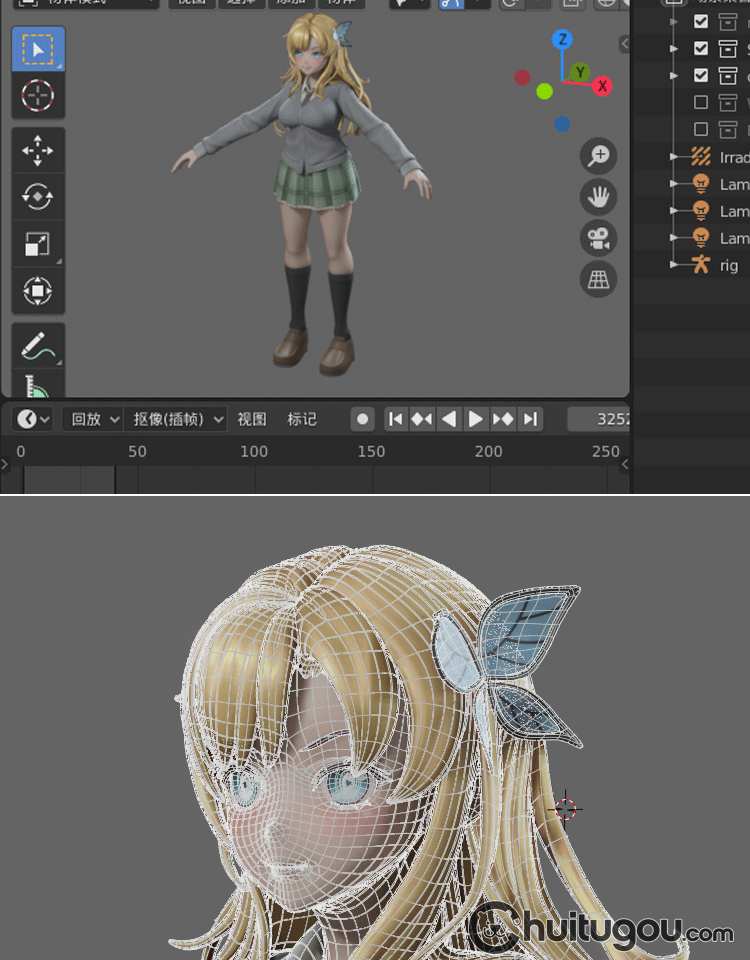Activate the Transform tool

point(38,291)
